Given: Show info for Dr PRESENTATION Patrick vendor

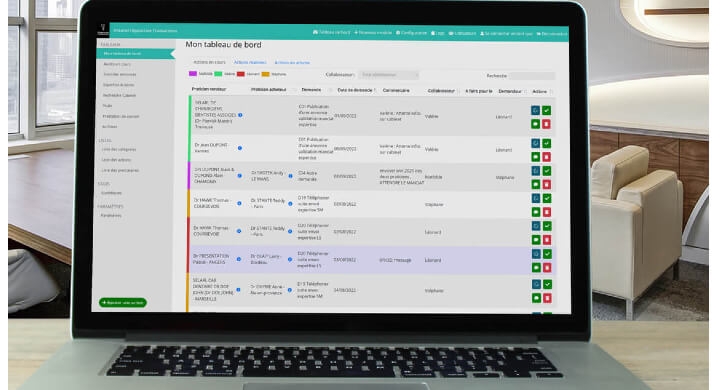Looking at the screenshot, I should (x=239, y=259).
